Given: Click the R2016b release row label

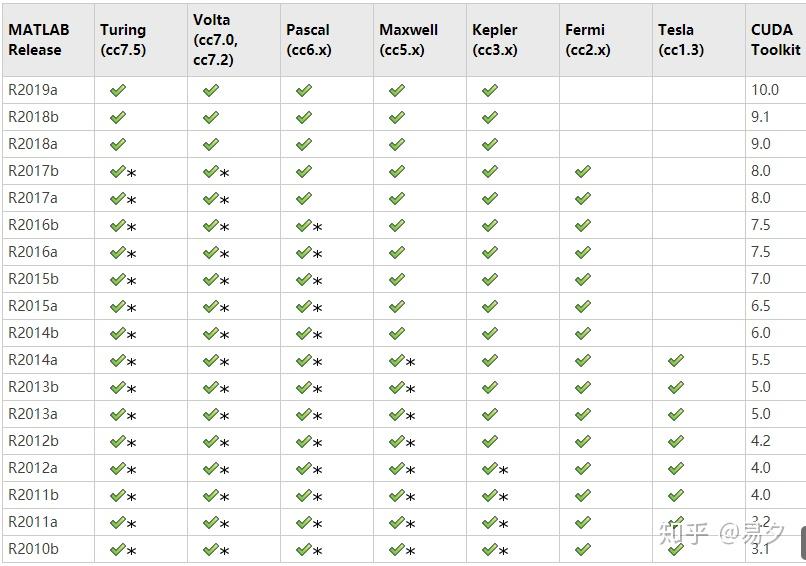Looking at the screenshot, I should (x=33, y=225).
